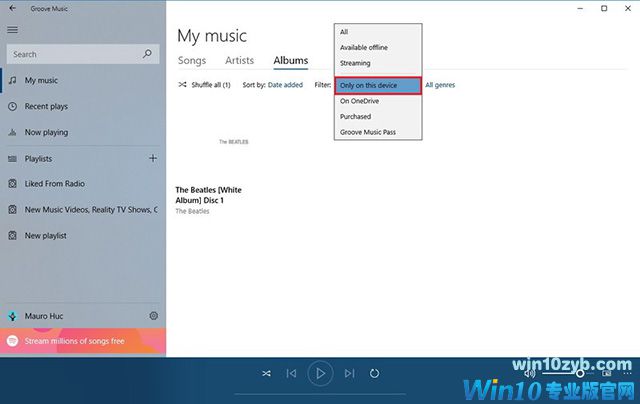This screenshot has height=404, width=640.
Task: Choose Available offline in filter list
Action: point(364,47)
